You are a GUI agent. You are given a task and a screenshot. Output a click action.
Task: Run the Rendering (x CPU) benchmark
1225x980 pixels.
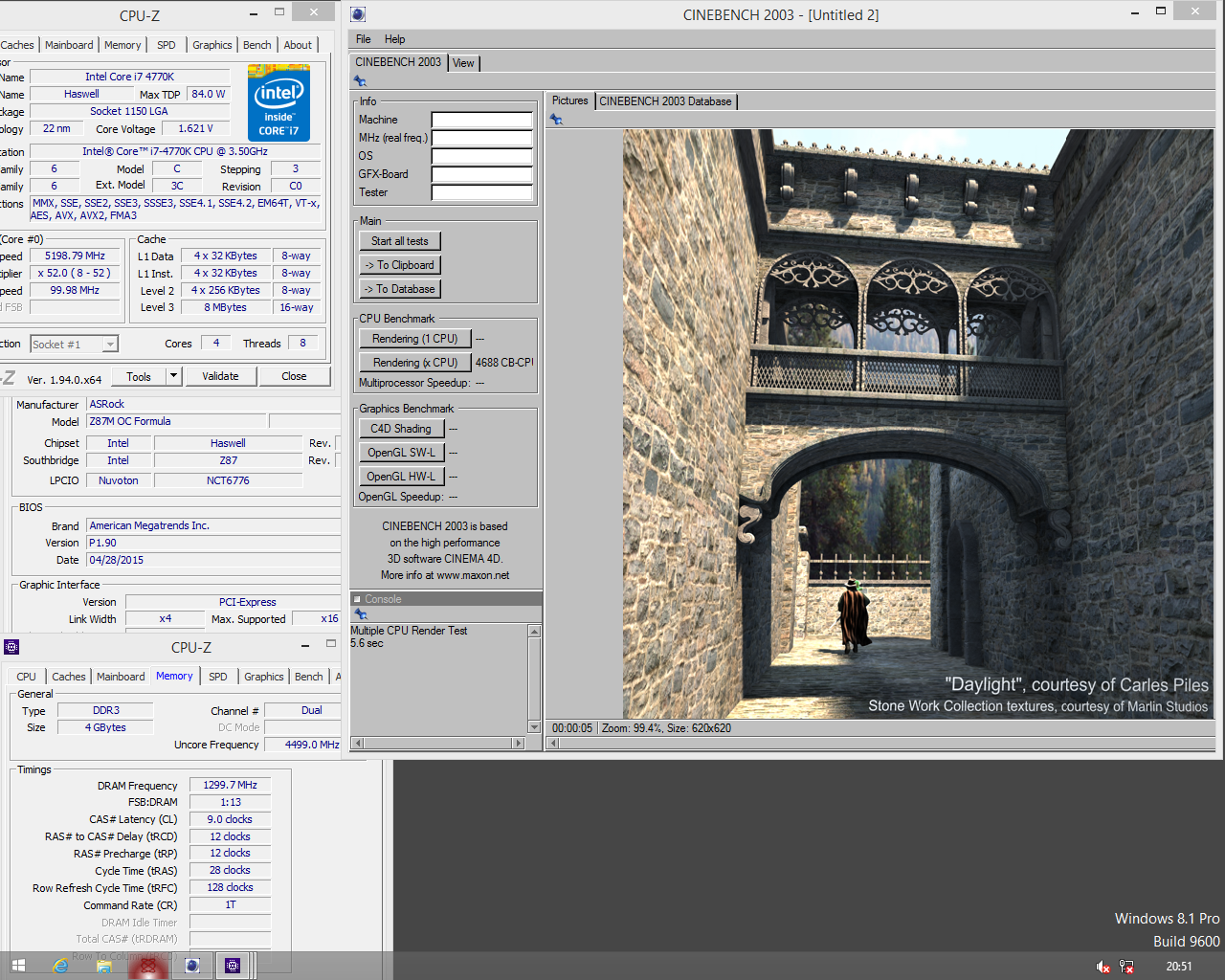(x=414, y=363)
